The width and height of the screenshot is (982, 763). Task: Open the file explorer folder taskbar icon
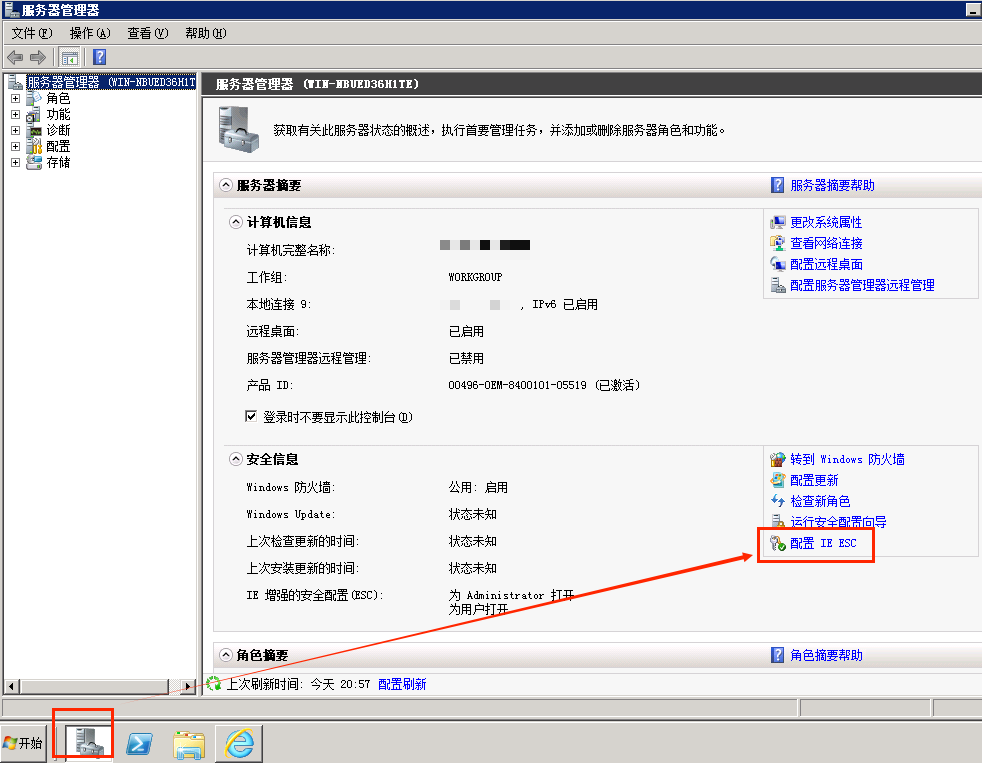pos(189,742)
